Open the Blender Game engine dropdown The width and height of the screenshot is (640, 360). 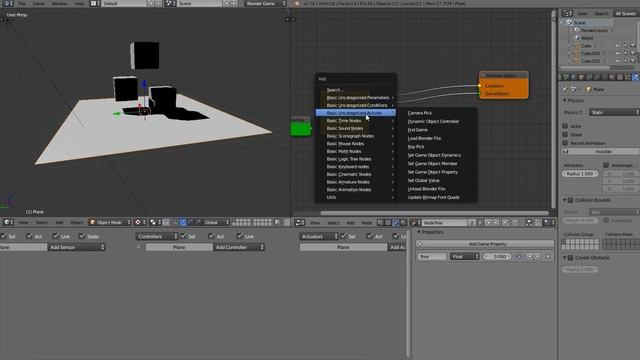(x=266, y=3)
